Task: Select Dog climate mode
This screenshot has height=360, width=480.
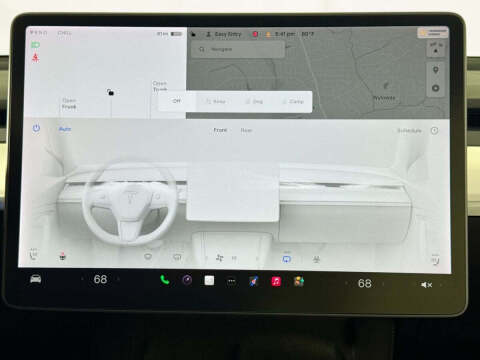Action: (x=254, y=101)
